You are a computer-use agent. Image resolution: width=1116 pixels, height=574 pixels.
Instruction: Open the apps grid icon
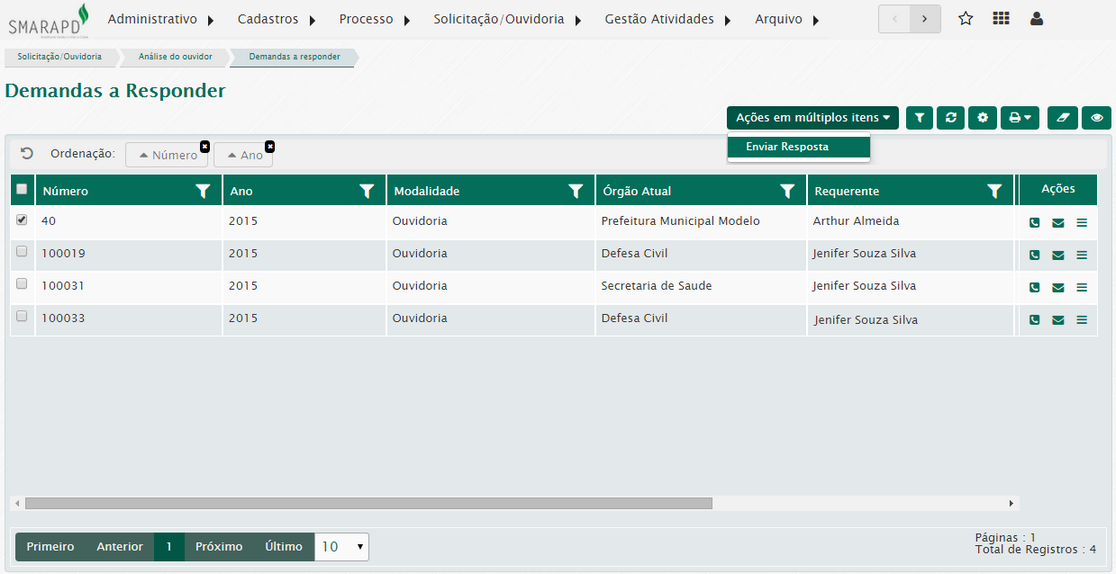[1000, 19]
